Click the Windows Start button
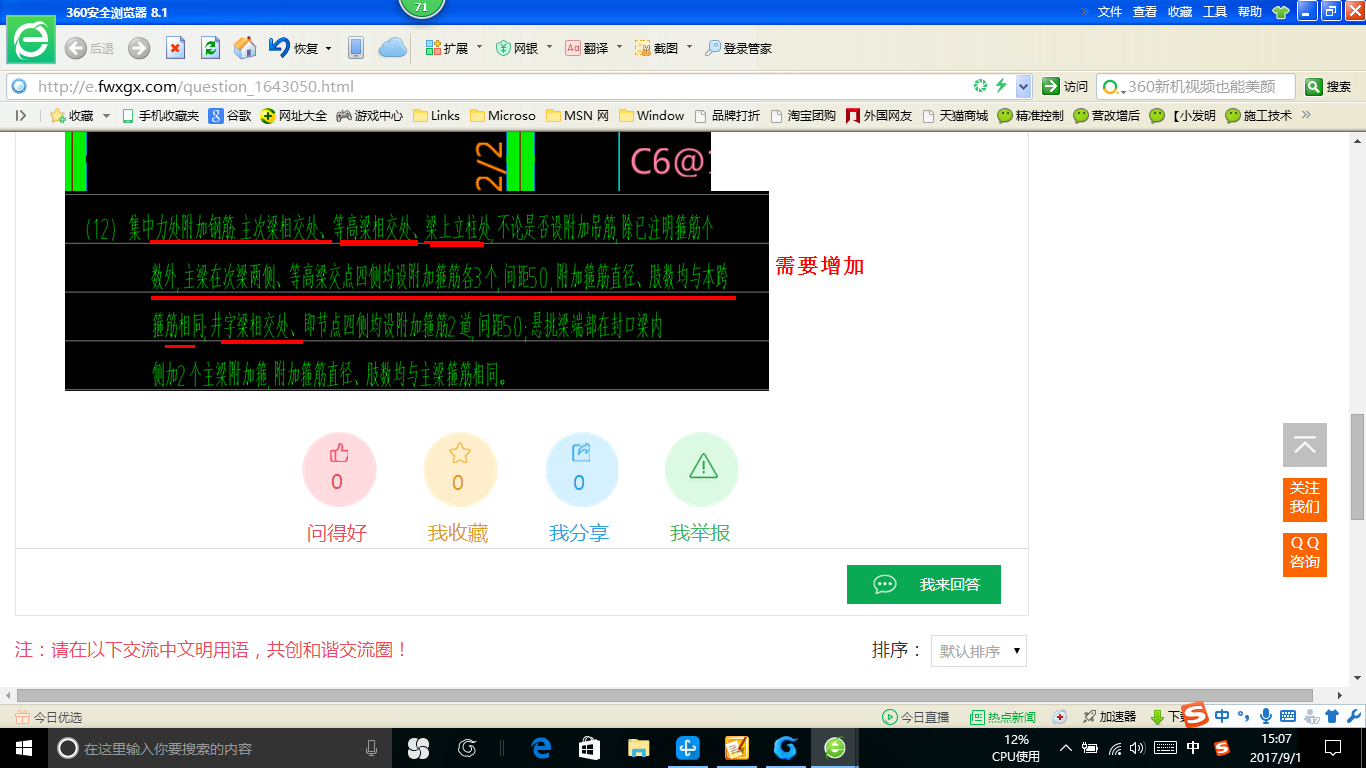Screen dimensions: 1366x768 pyautogui.click(x=22, y=747)
